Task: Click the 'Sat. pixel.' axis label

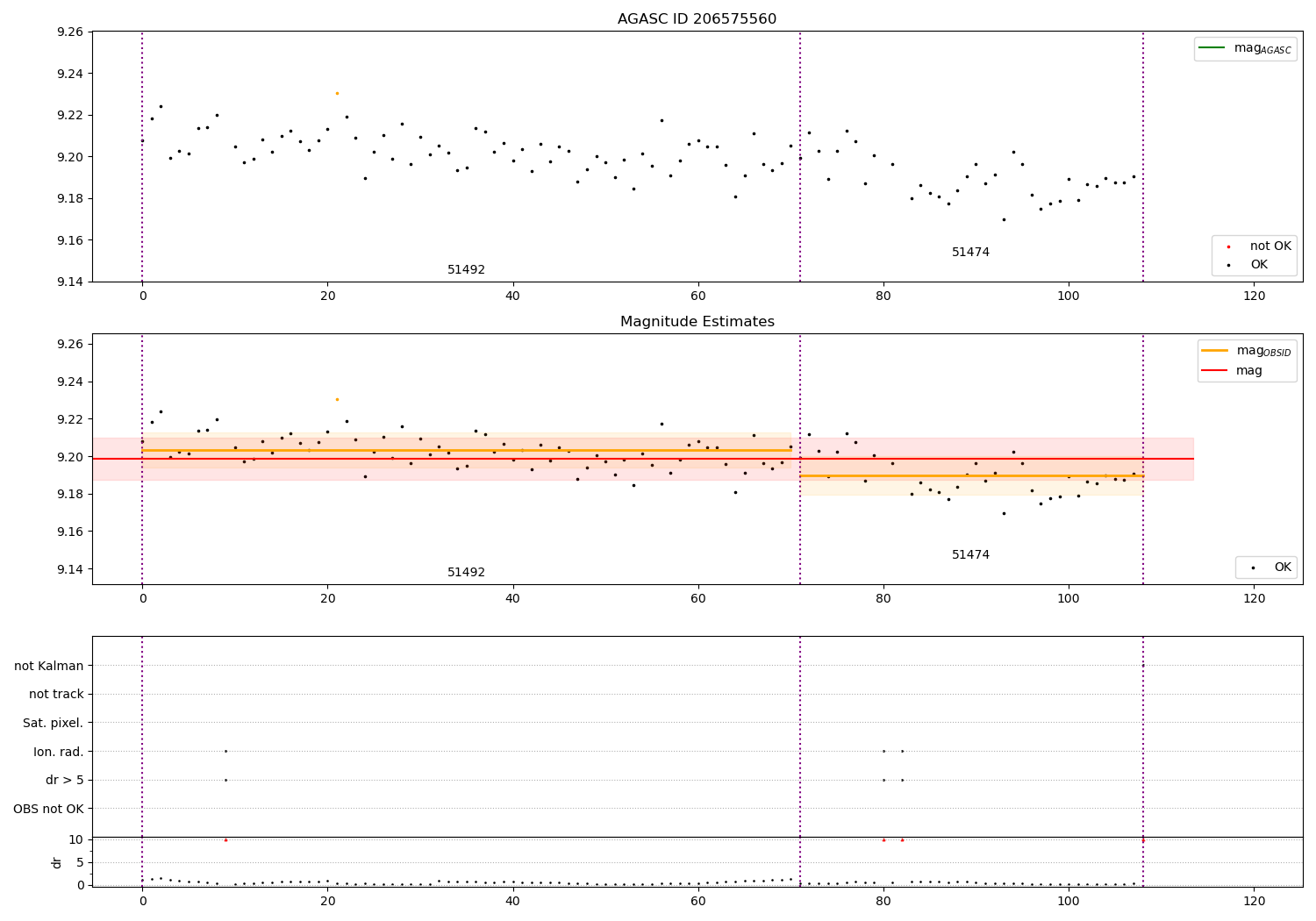Action: pos(53,724)
